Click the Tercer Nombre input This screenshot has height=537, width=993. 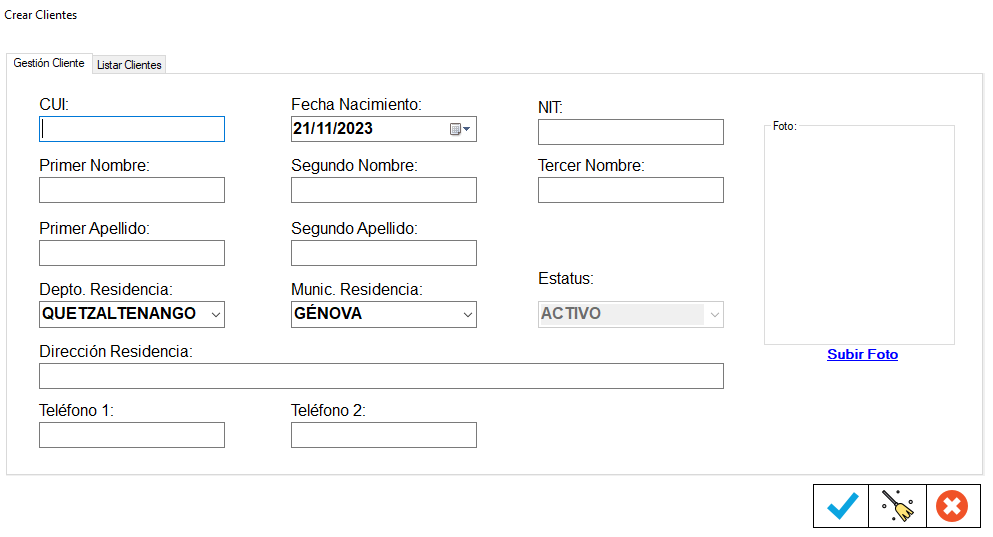(630, 190)
